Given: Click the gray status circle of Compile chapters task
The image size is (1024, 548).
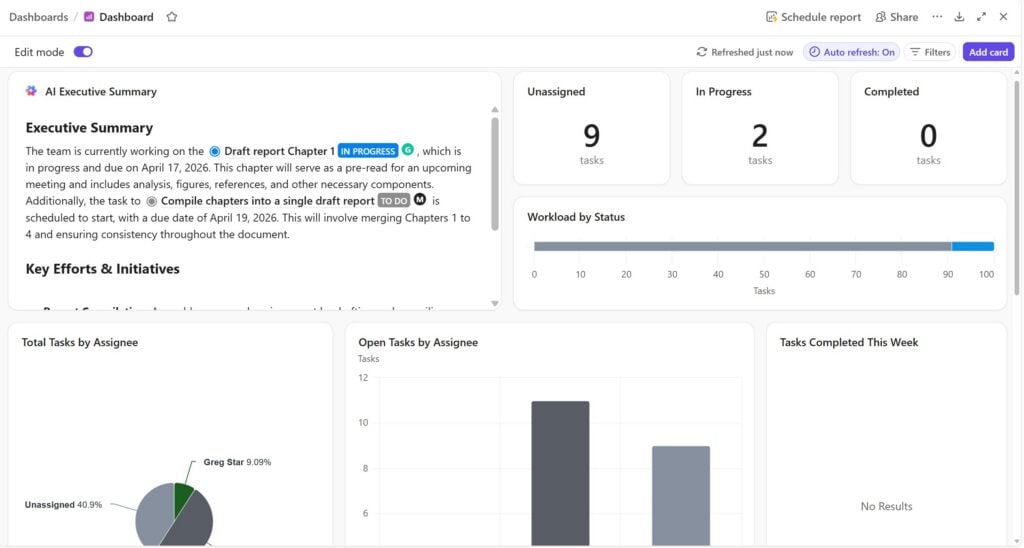Looking at the screenshot, I should (x=152, y=201).
